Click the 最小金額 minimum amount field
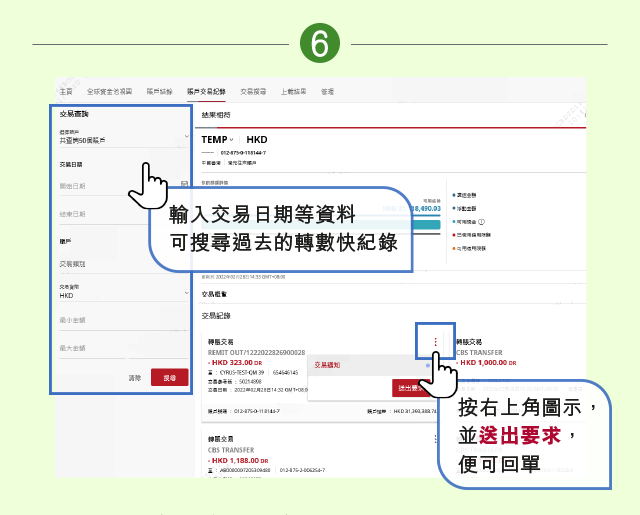 [124, 320]
